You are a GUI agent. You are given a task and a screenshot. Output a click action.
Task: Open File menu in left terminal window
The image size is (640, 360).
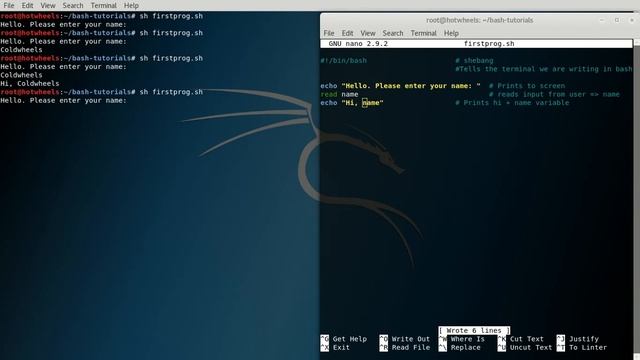pos(9,5)
